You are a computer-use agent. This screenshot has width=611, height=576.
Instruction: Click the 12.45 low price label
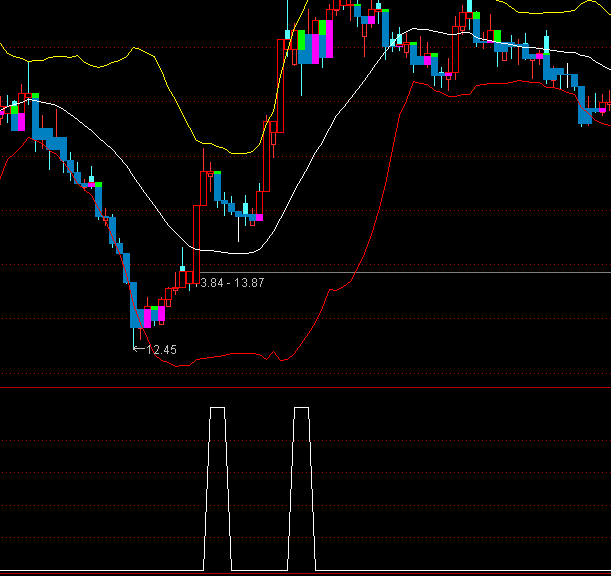tap(161, 350)
